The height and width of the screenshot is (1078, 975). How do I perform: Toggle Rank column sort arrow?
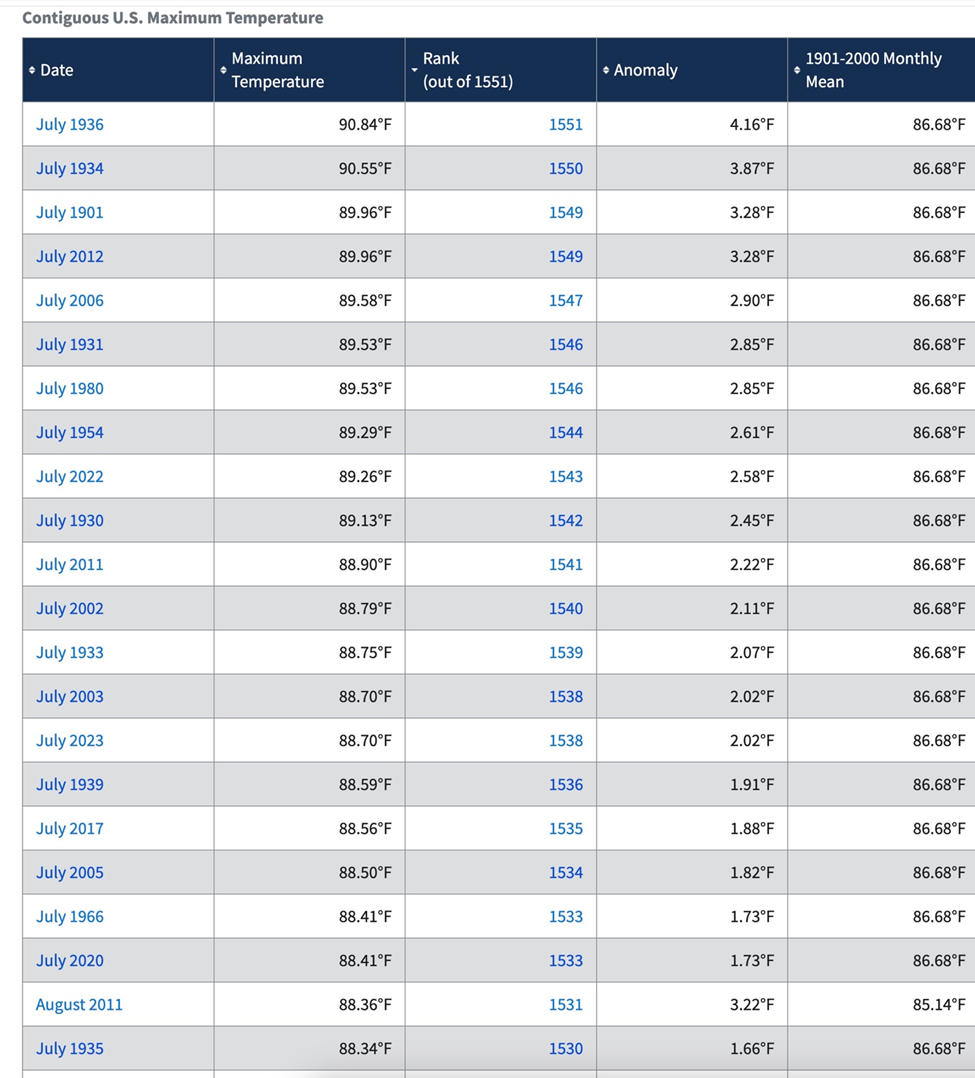[414, 70]
